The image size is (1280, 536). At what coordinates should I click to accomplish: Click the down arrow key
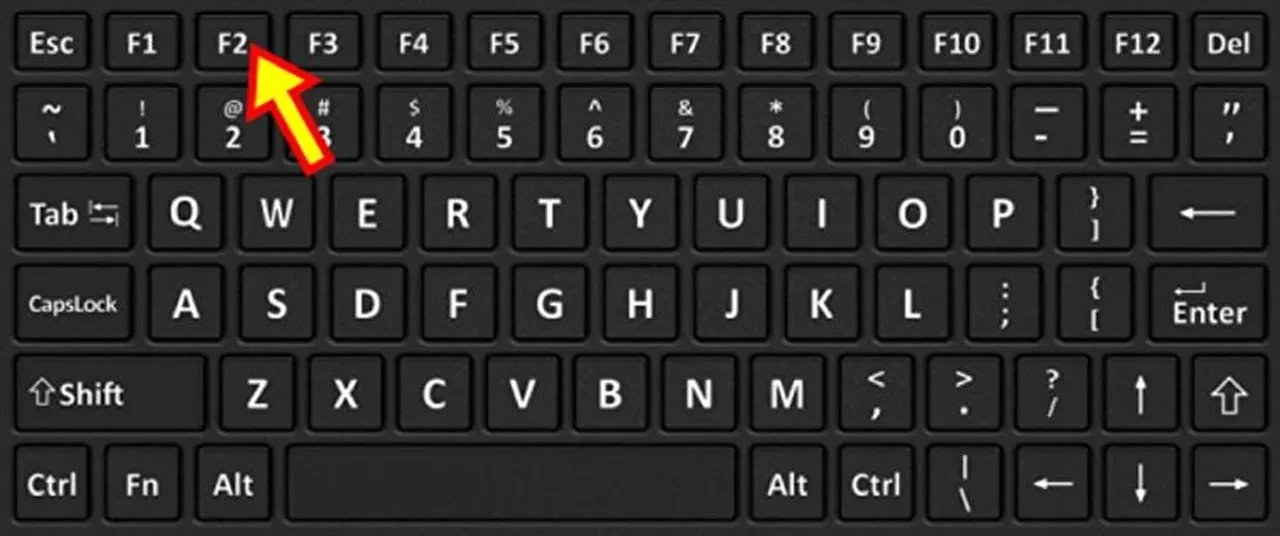click(x=1140, y=484)
